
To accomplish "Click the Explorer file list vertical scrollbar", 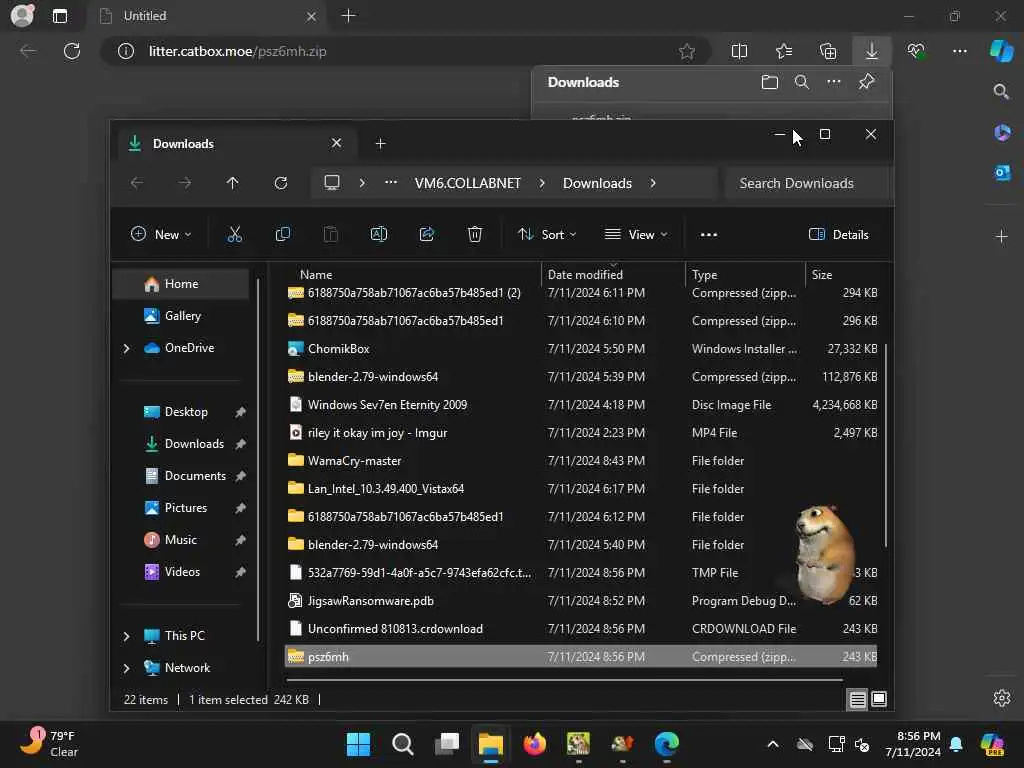I will [886, 445].
